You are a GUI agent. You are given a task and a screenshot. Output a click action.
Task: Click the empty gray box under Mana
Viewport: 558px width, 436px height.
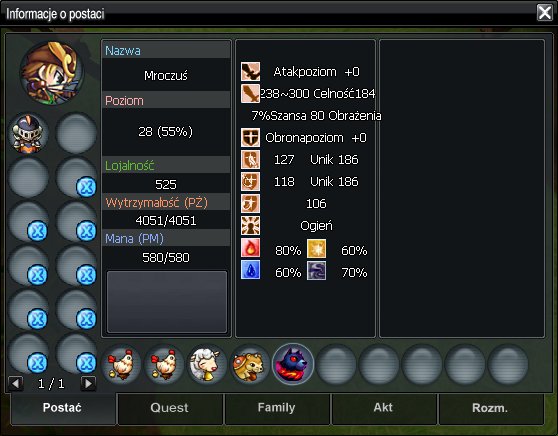[x=167, y=302]
